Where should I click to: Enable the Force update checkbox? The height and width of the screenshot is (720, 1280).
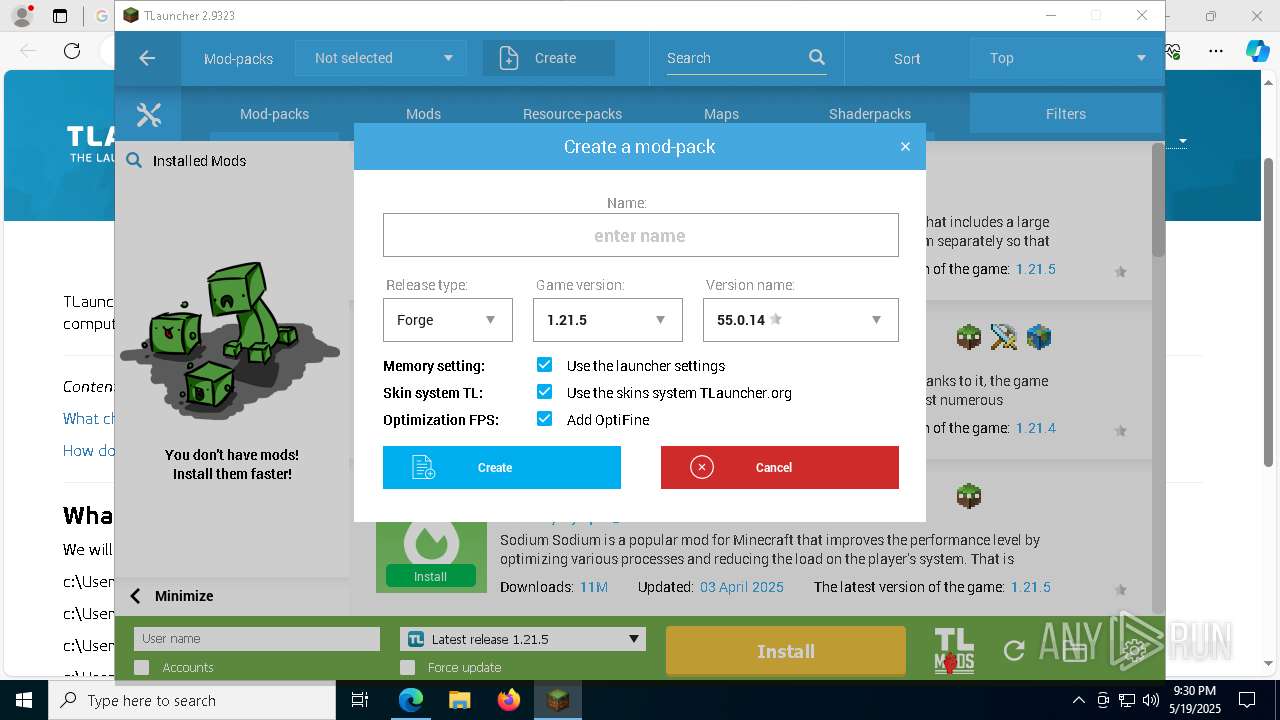pyautogui.click(x=407, y=667)
